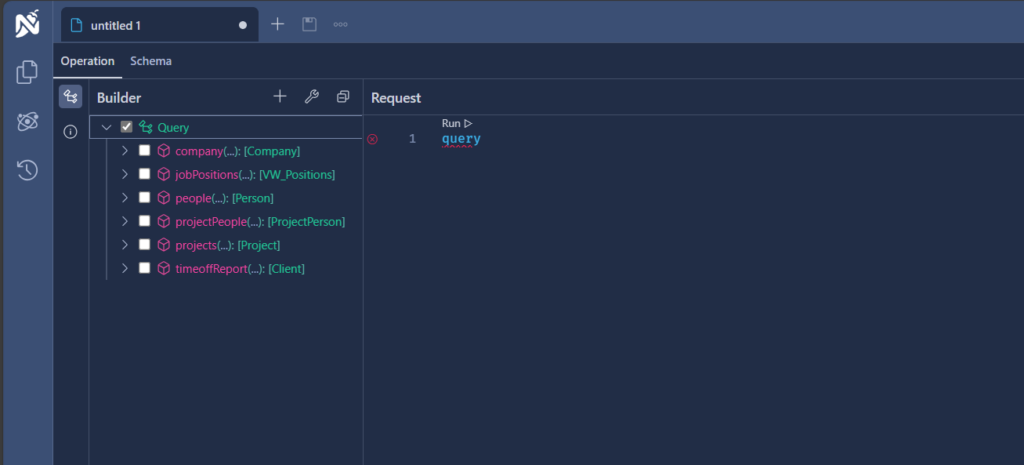The width and height of the screenshot is (1024, 465).
Task: Click the collapse all icon in Builder
Action: (343, 97)
